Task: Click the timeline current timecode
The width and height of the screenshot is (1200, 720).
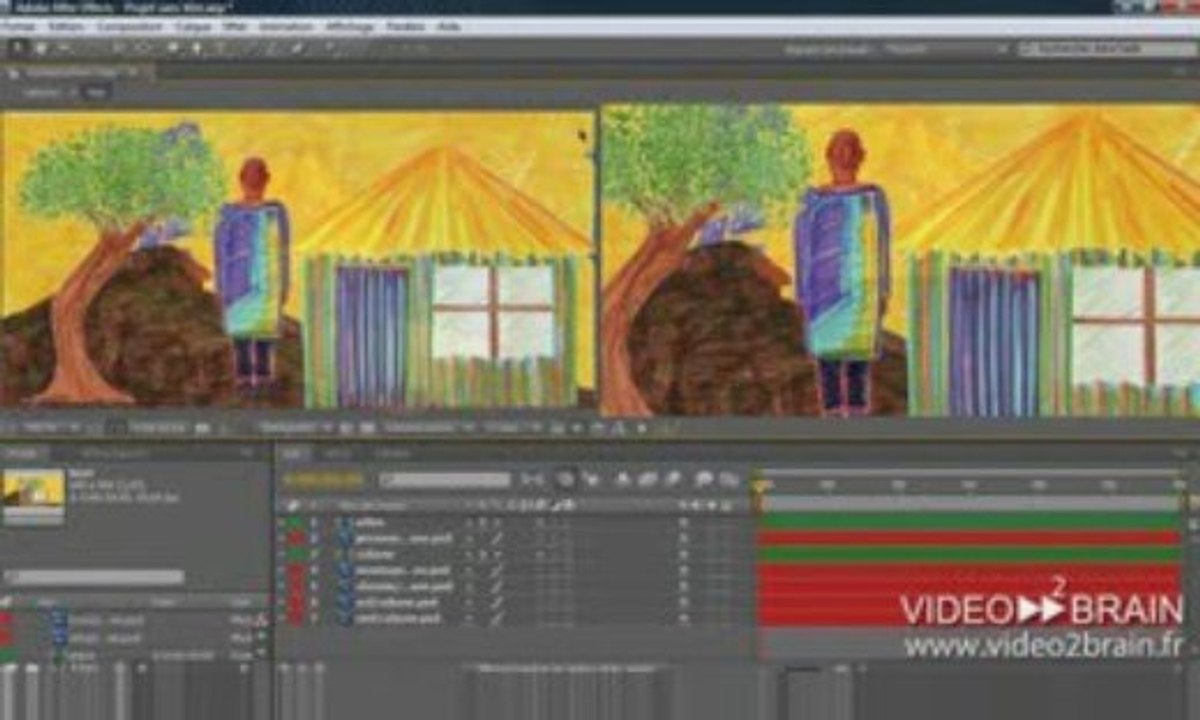Action: [x=322, y=480]
